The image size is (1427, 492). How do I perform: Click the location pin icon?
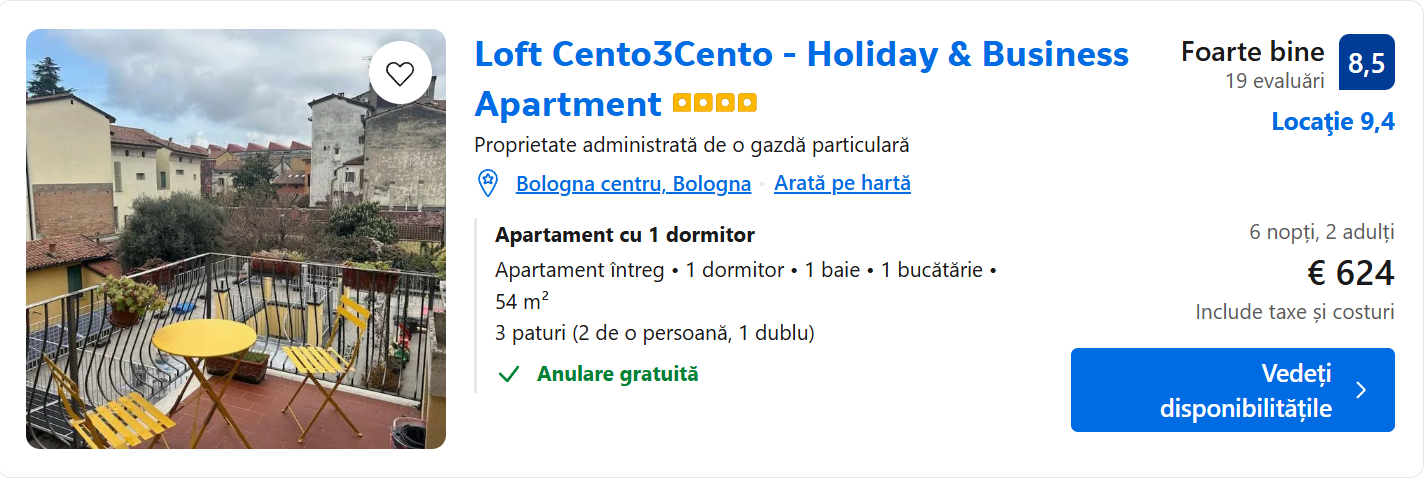[488, 183]
